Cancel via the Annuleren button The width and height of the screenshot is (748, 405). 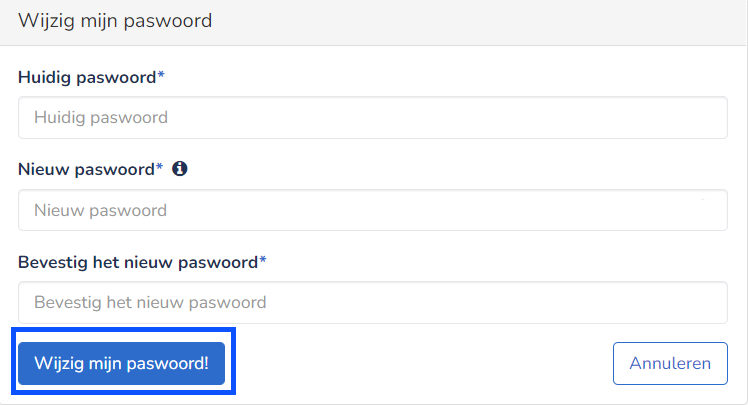click(670, 363)
